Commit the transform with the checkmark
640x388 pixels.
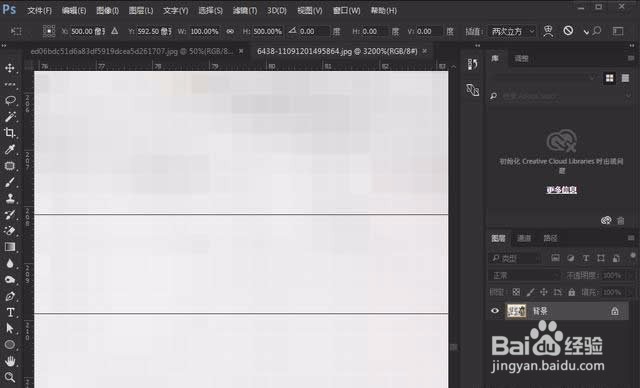586,32
